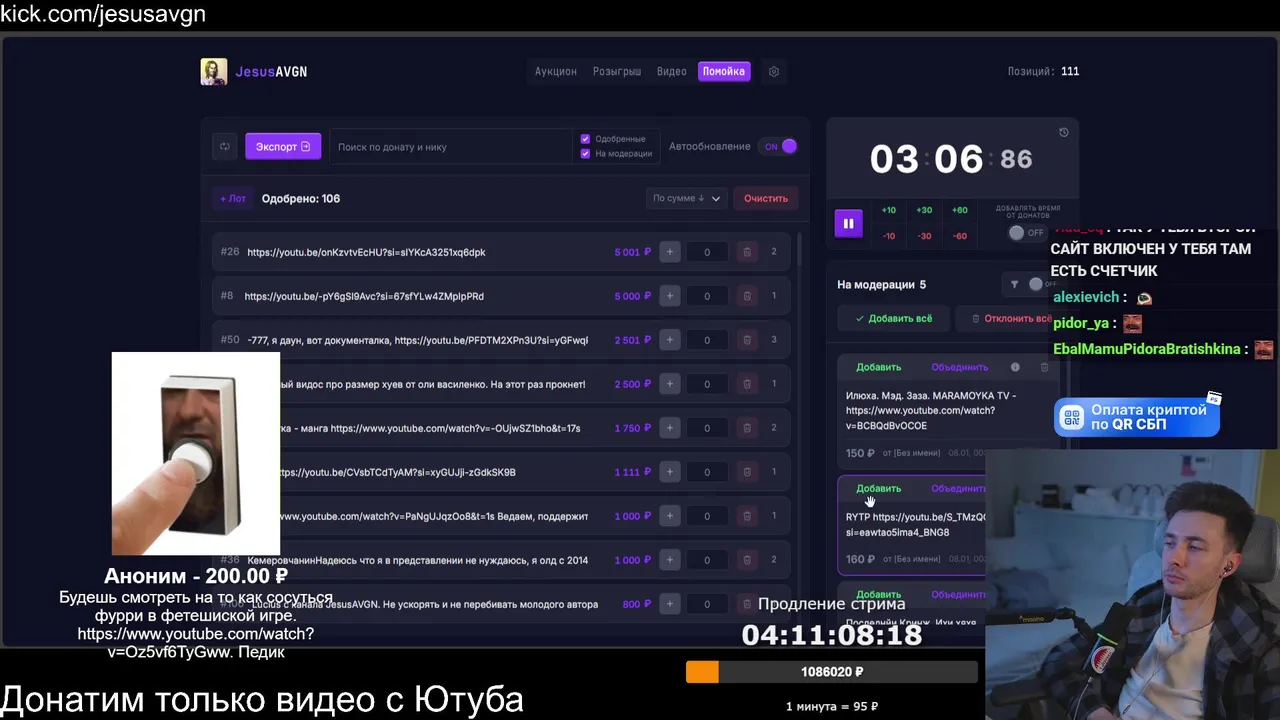Subtract 10 from the timer
The height and width of the screenshot is (720, 1280).
(x=888, y=236)
